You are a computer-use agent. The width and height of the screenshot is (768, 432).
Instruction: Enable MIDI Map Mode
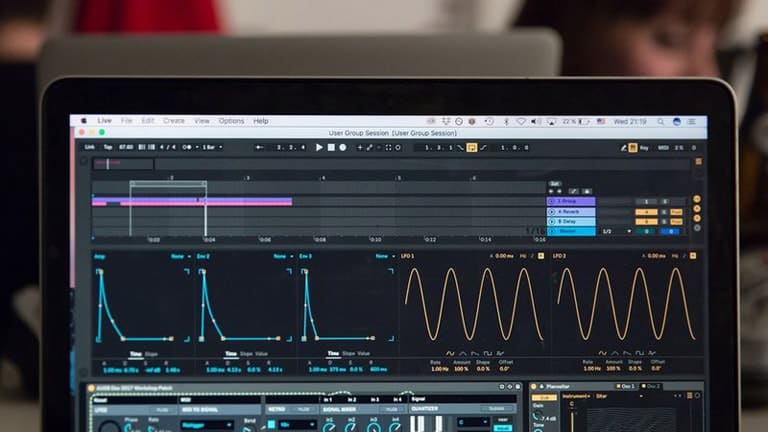663,147
